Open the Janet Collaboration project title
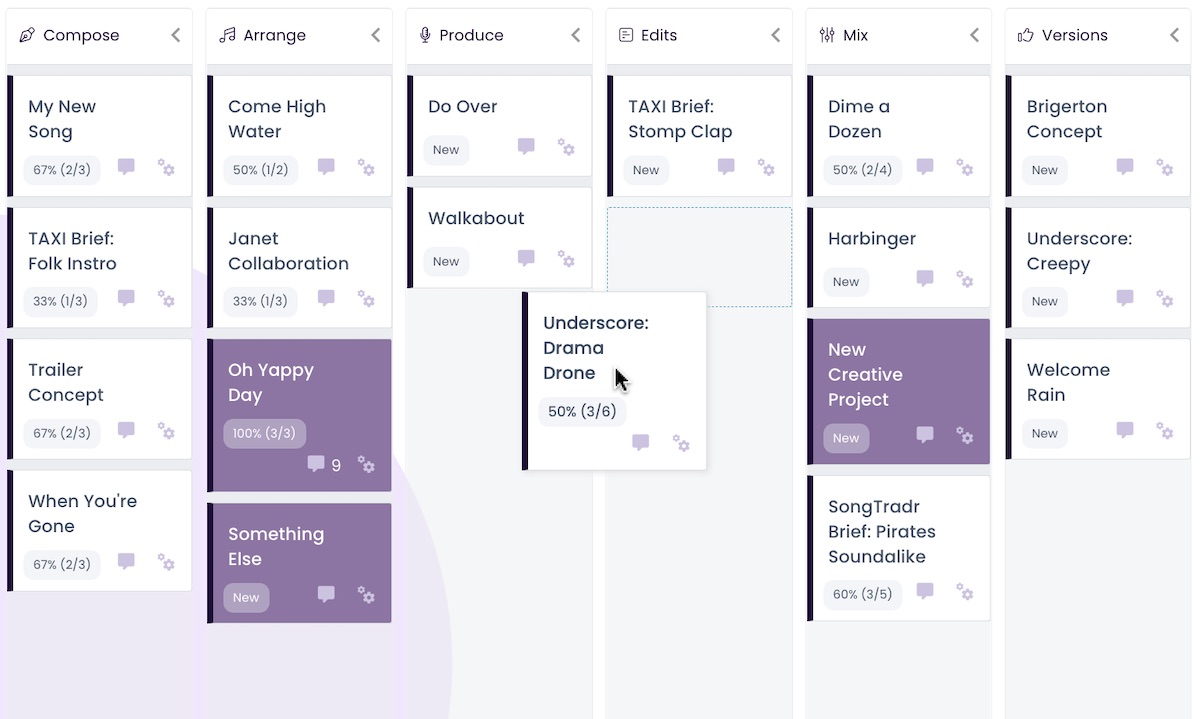 [288, 251]
